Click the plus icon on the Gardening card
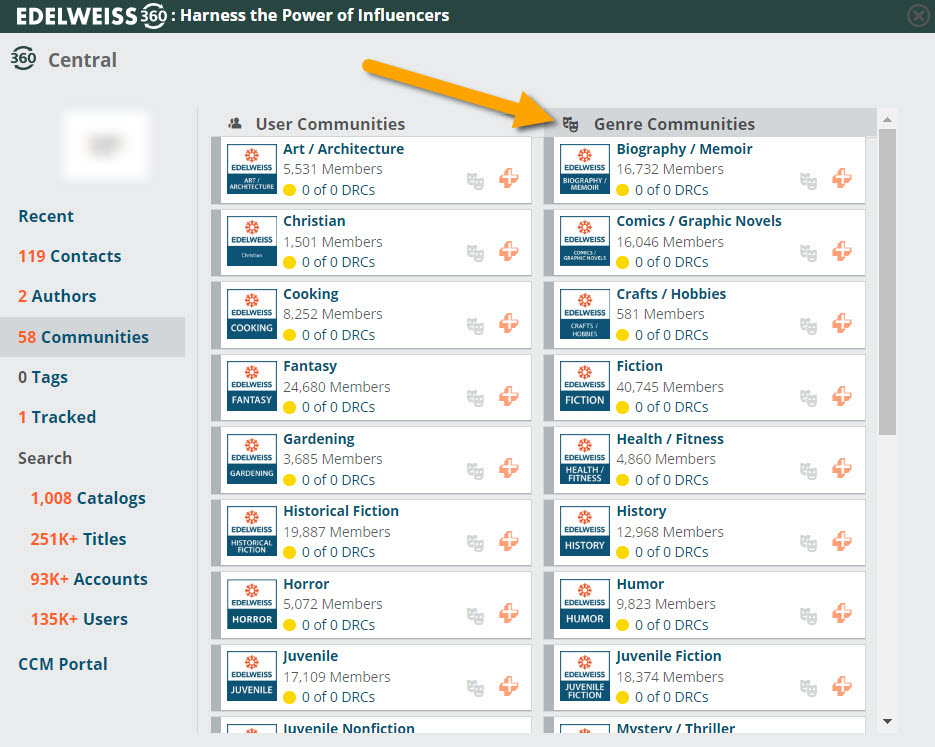Screen dimensions: 935x747 (x=509, y=469)
